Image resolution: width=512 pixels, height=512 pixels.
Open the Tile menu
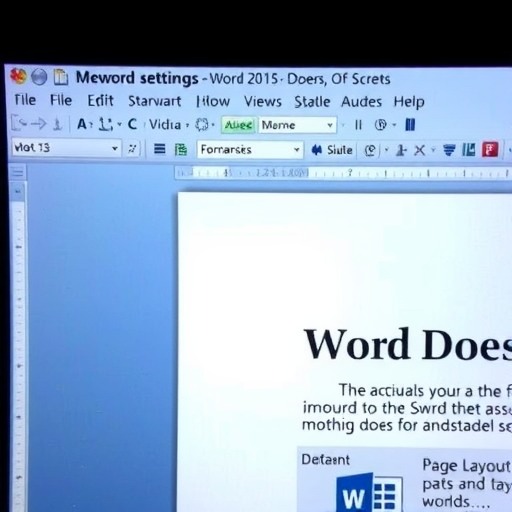(25, 100)
